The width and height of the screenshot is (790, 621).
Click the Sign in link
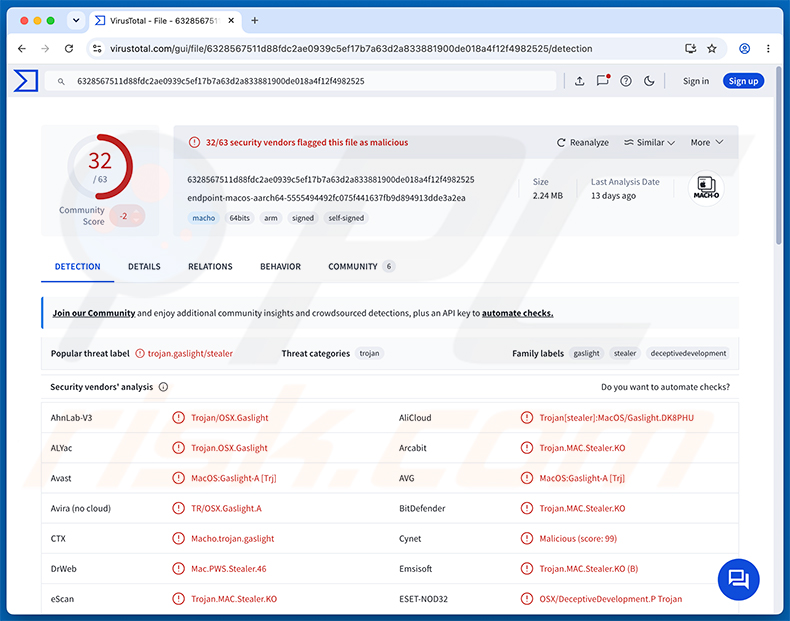click(696, 81)
